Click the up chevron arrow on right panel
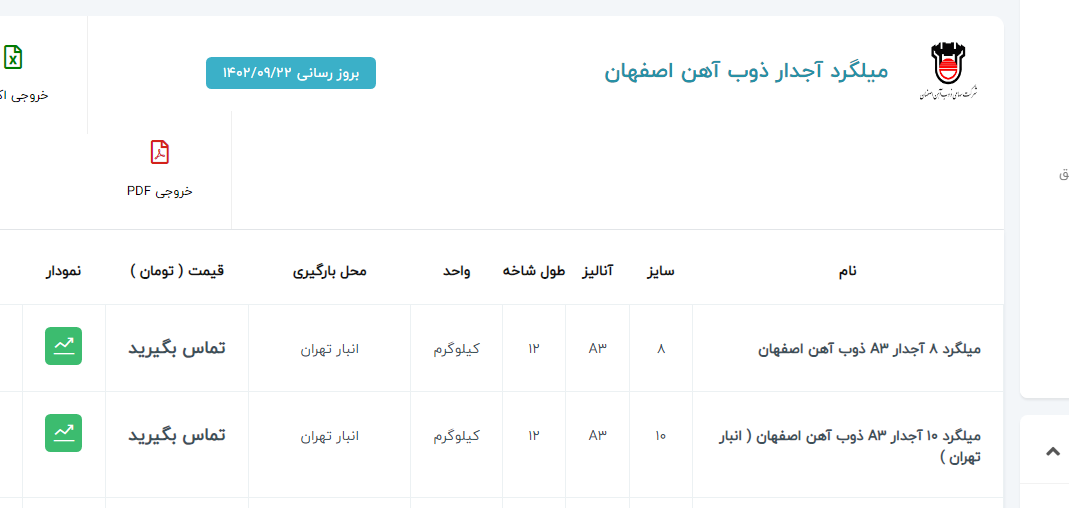Viewport: 1069px width, 508px height. [x=1052, y=452]
